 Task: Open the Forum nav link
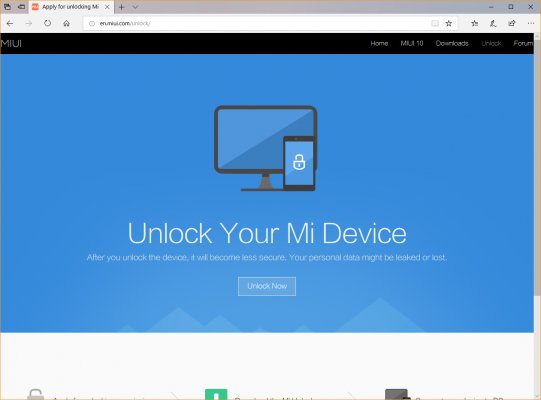point(523,43)
